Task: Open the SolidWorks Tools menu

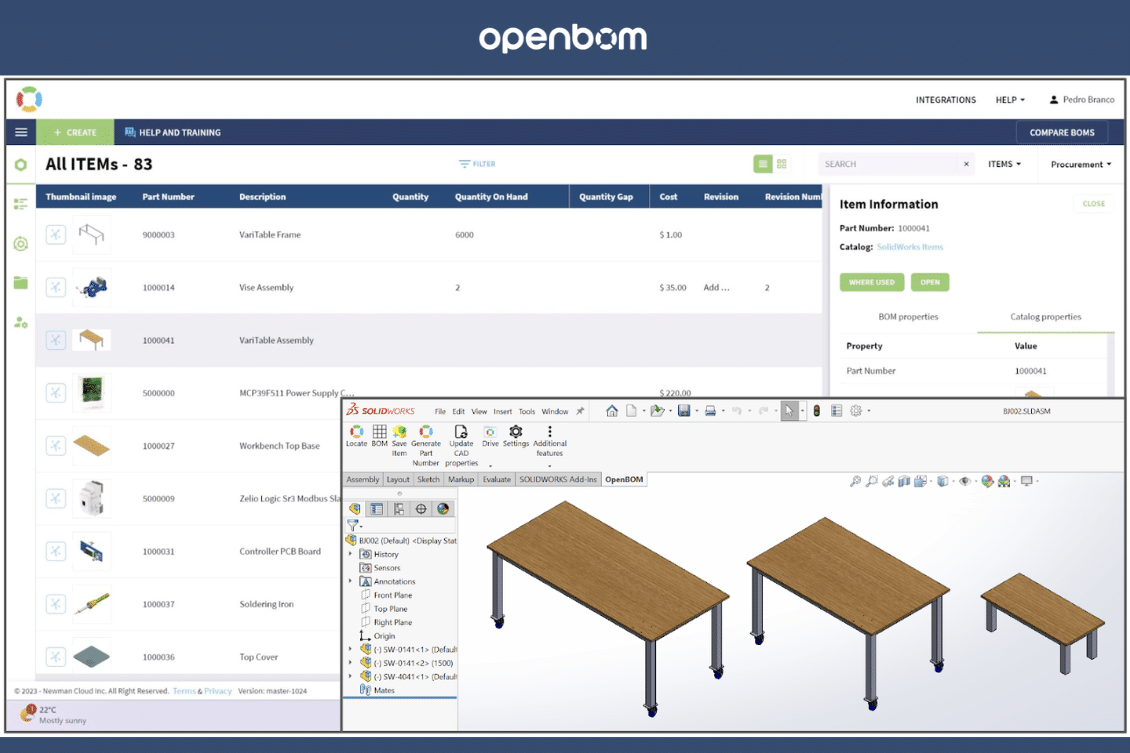Action: tap(527, 411)
